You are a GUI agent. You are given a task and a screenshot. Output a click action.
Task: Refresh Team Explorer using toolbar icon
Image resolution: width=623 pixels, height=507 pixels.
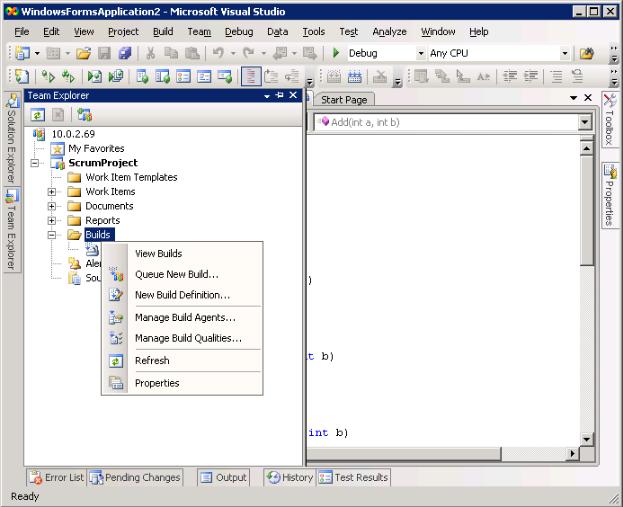point(37,115)
